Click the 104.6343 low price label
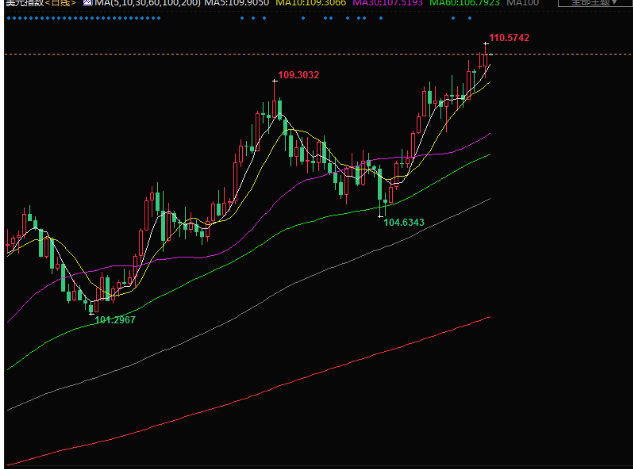633x469 pixels. click(x=404, y=222)
